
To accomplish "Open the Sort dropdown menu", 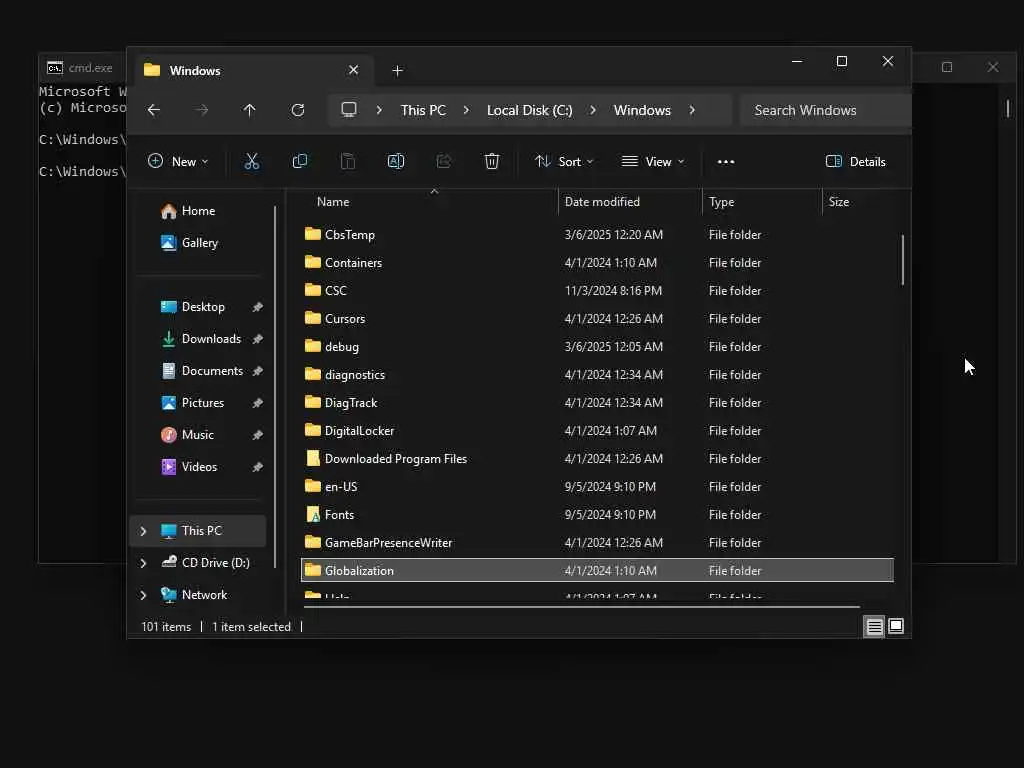I will [x=564, y=161].
